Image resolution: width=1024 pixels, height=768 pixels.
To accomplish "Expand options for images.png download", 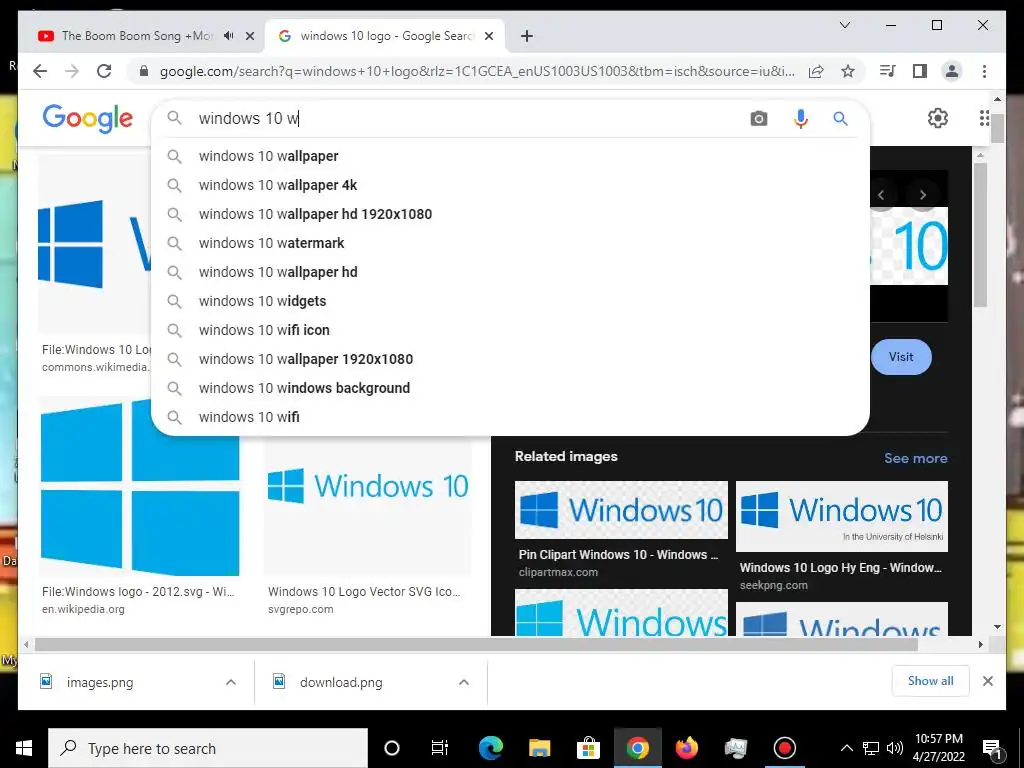I will [231, 682].
